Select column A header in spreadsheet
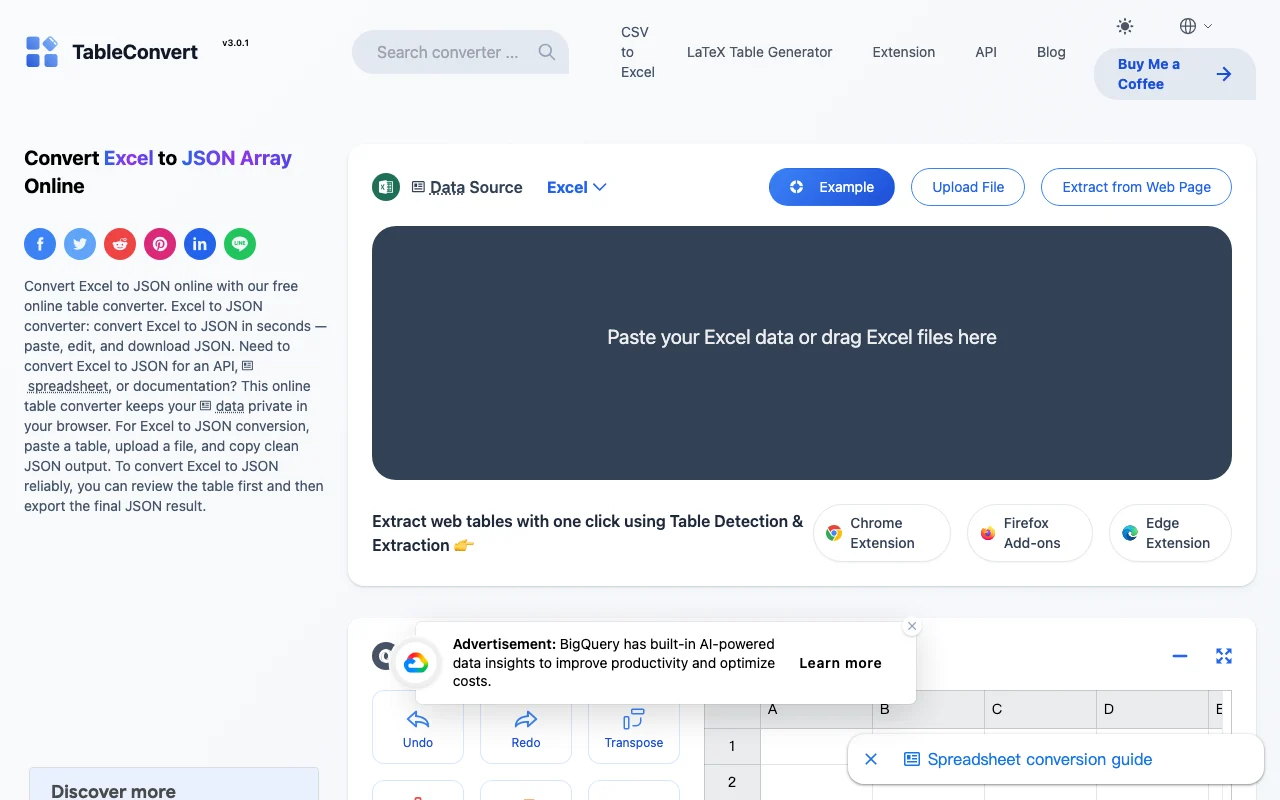This screenshot has height=800, width=1280. coord(816,709)
